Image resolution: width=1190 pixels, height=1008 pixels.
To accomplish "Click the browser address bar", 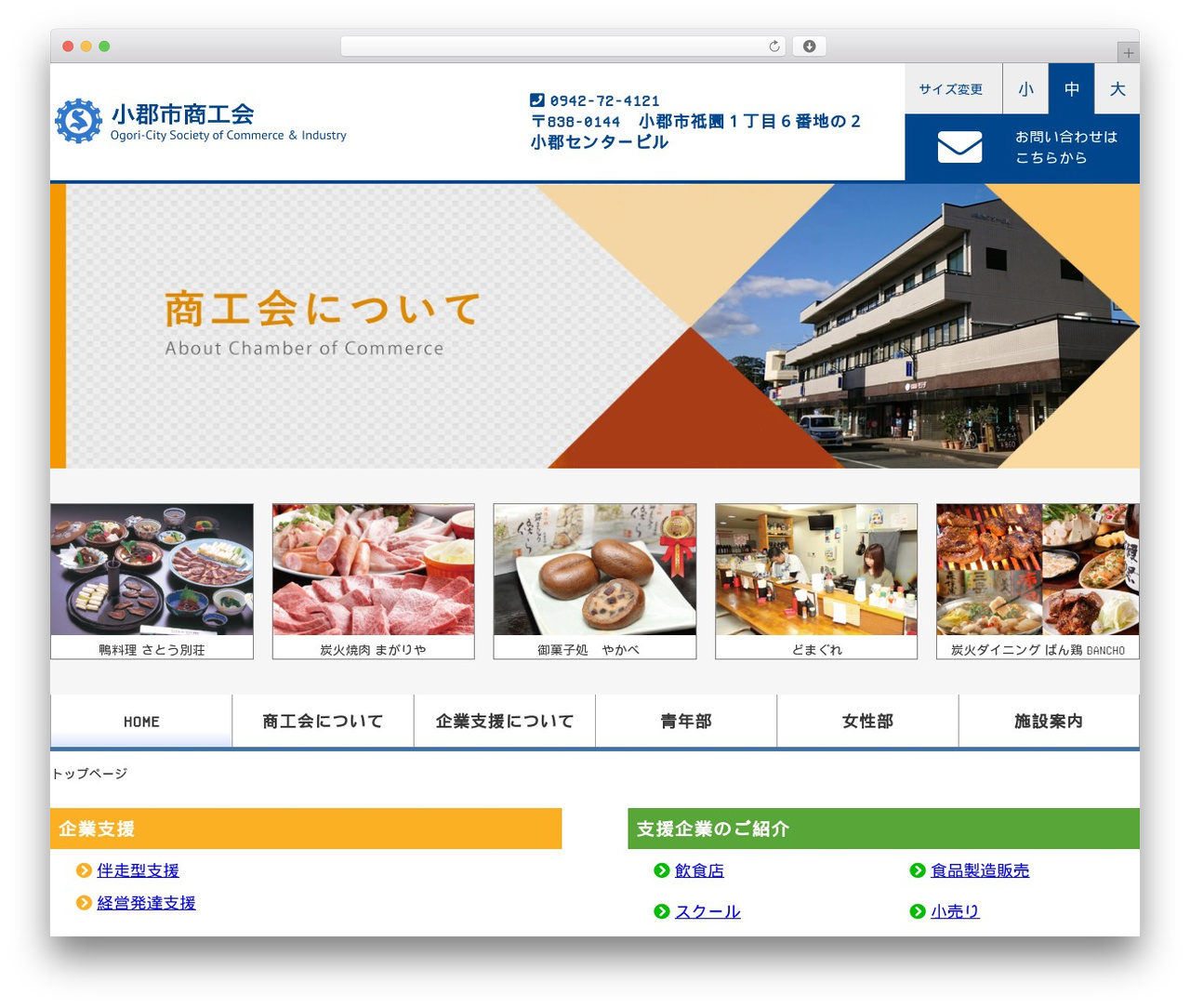I will click(x=563, y=46).
